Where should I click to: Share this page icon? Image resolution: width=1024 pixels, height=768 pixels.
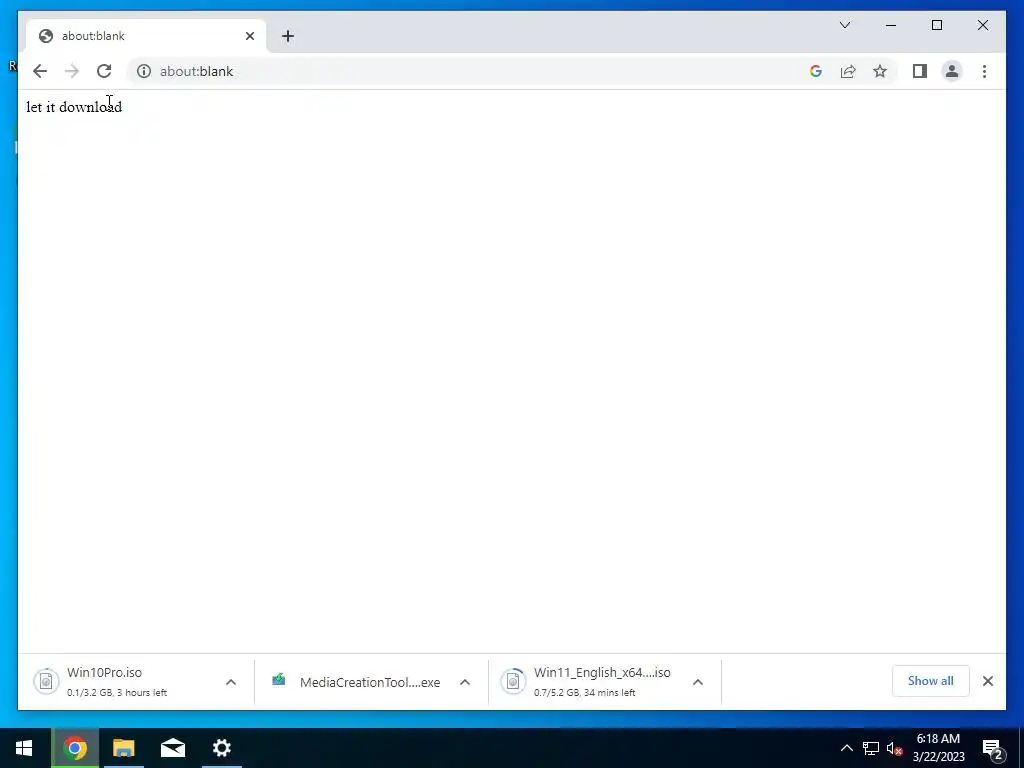848,71
